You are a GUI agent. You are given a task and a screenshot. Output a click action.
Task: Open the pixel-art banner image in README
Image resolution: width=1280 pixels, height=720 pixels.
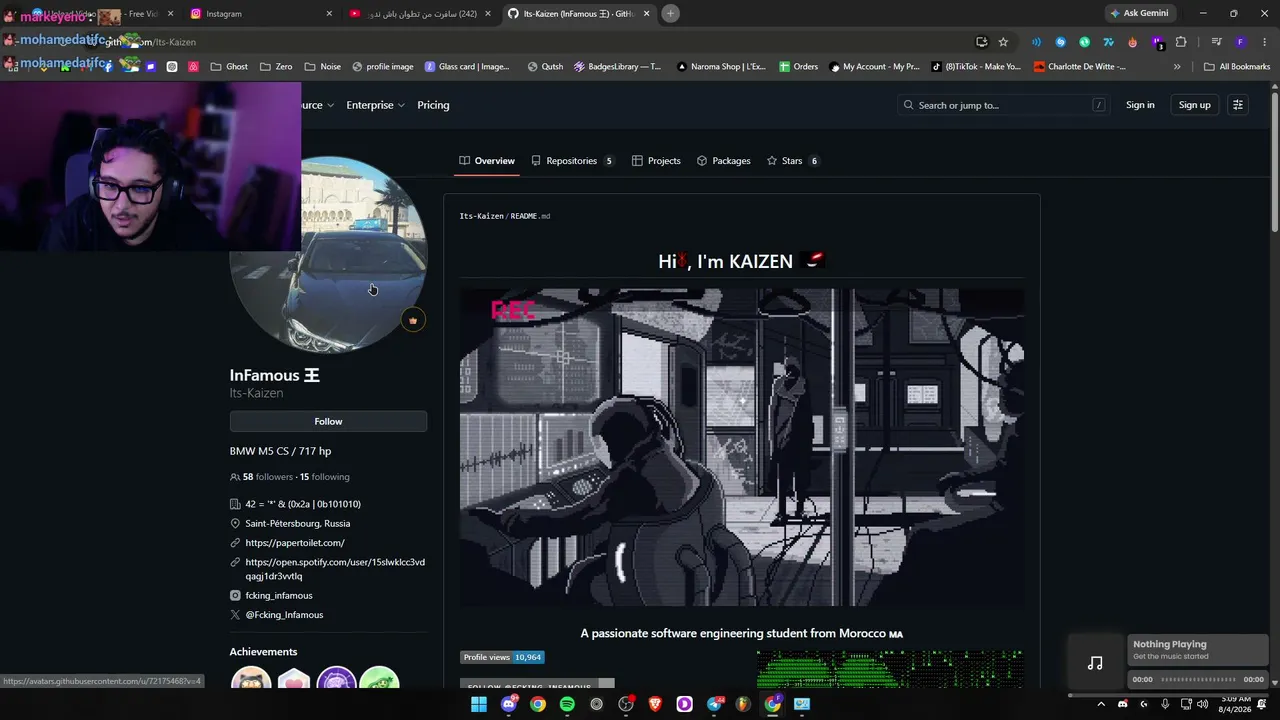pos(742,447)
